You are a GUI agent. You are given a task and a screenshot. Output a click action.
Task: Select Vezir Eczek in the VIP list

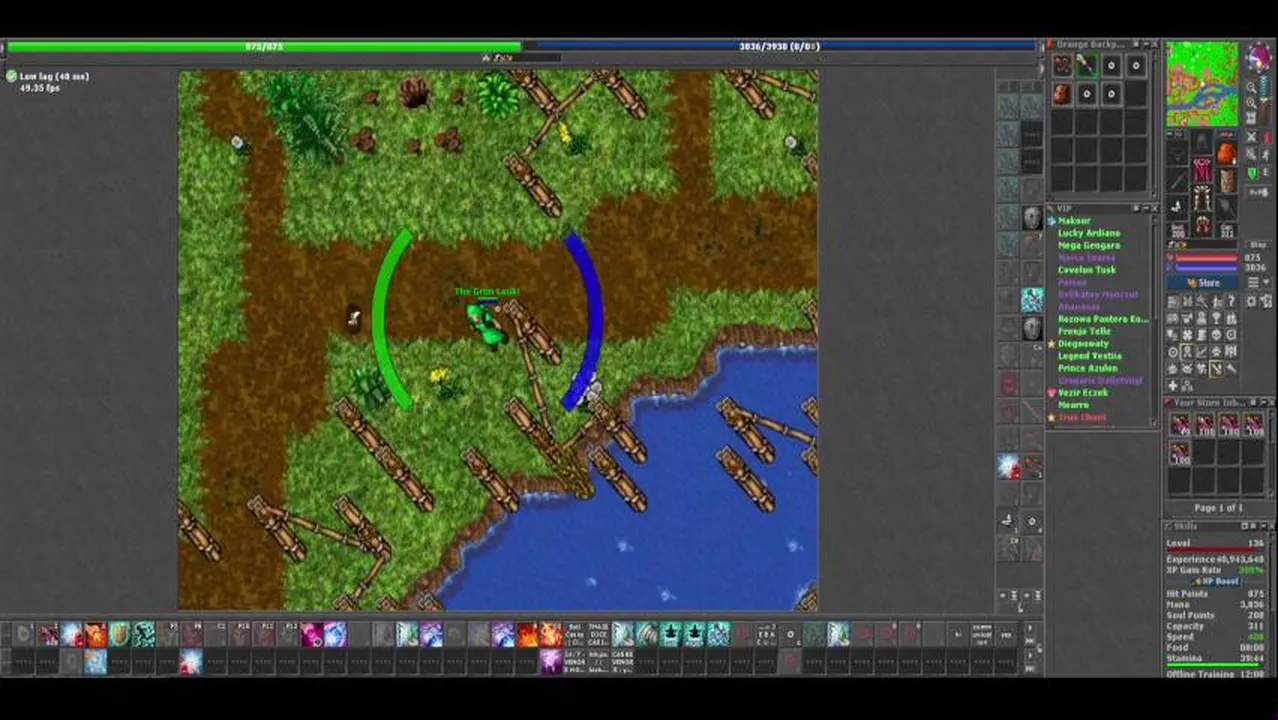click(x=1083, y=392)
